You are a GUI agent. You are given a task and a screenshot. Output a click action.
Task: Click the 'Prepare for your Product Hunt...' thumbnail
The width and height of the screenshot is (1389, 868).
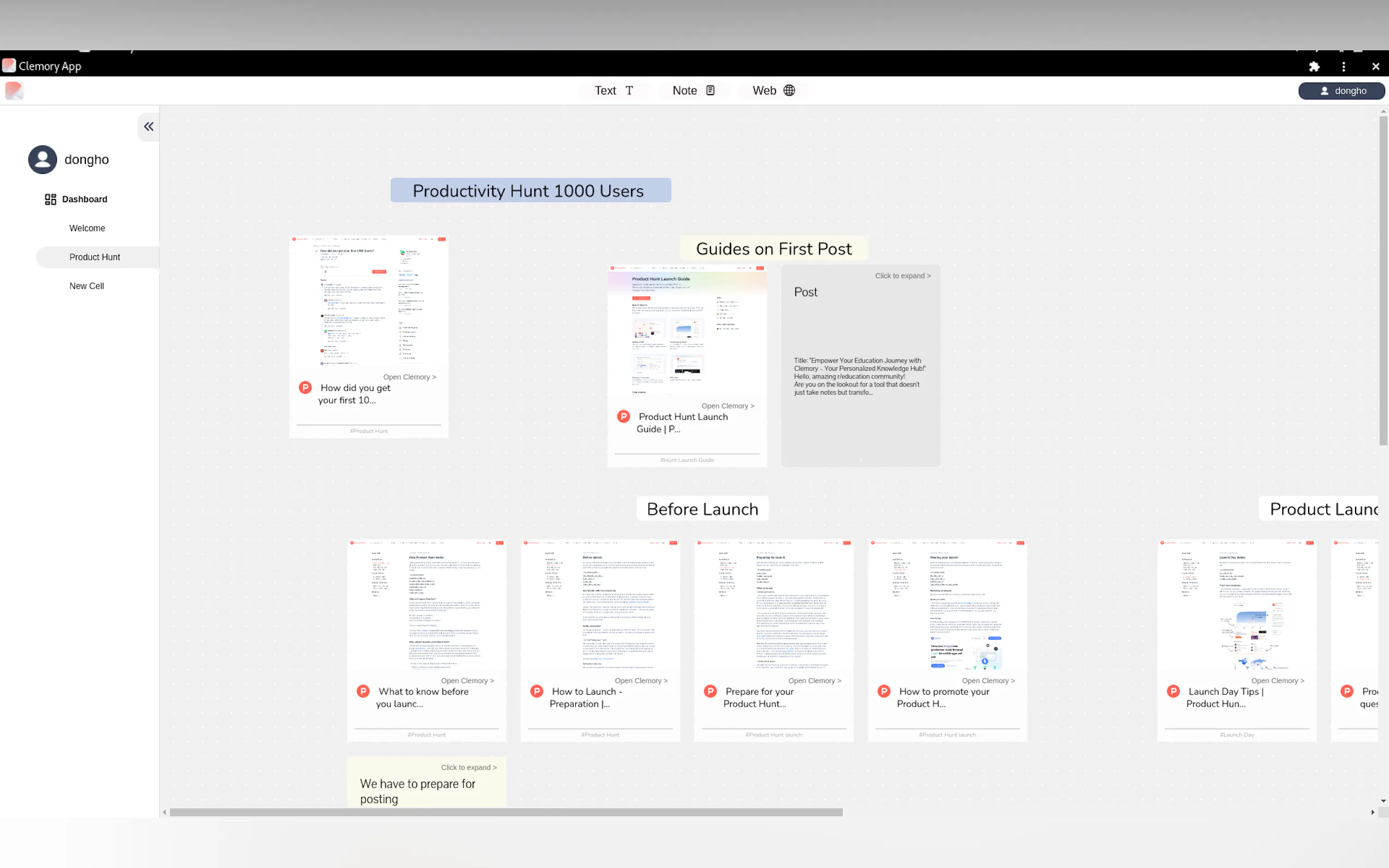click(773, 605)
